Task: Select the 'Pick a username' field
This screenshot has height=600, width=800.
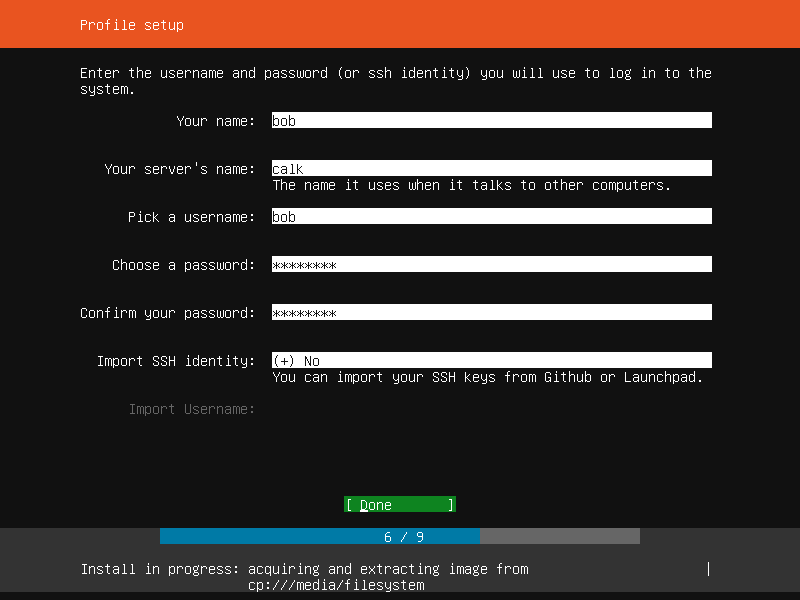Action: coord(491,216)
